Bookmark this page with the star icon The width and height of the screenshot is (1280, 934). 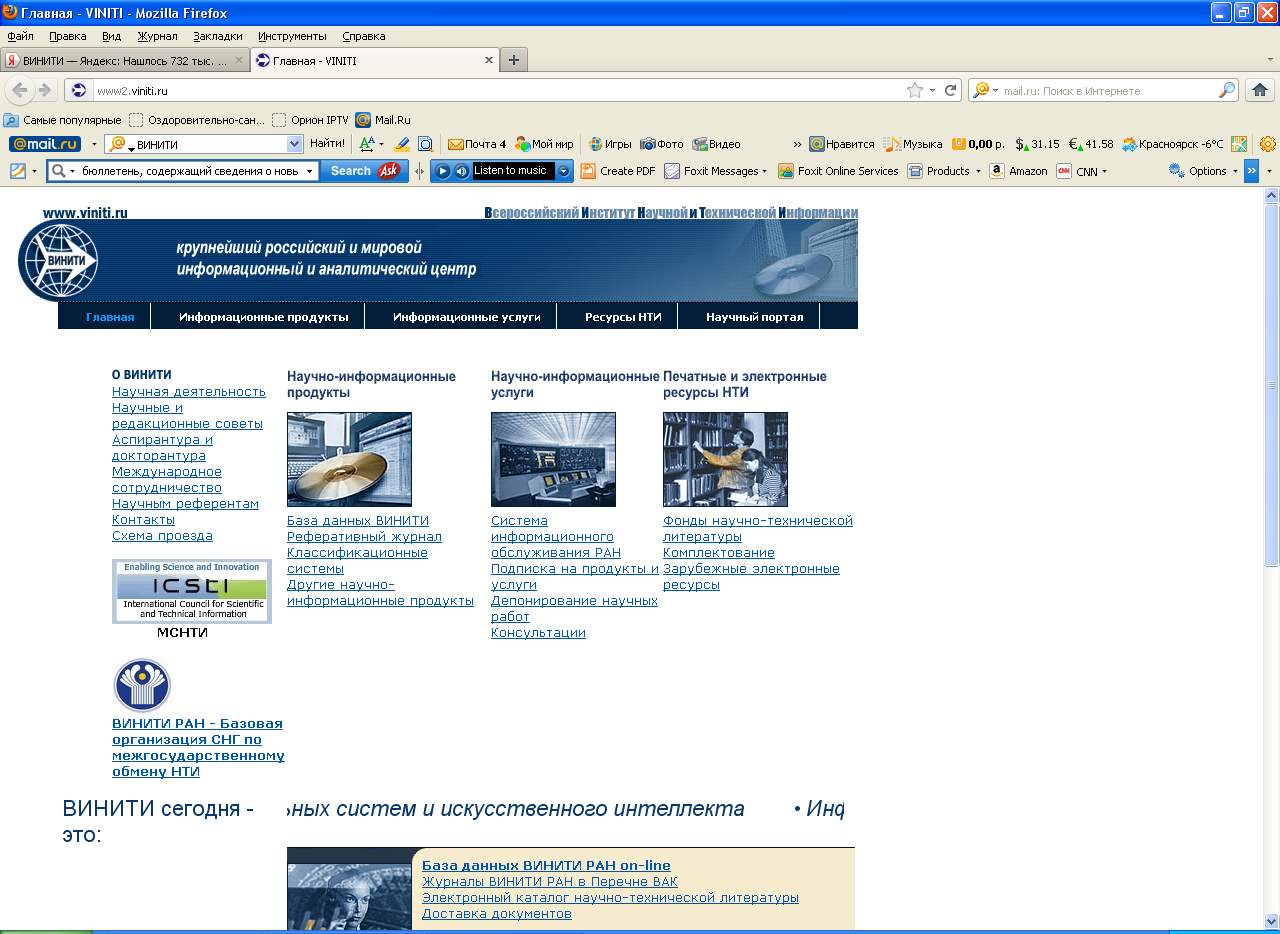[x=914, y=90]
